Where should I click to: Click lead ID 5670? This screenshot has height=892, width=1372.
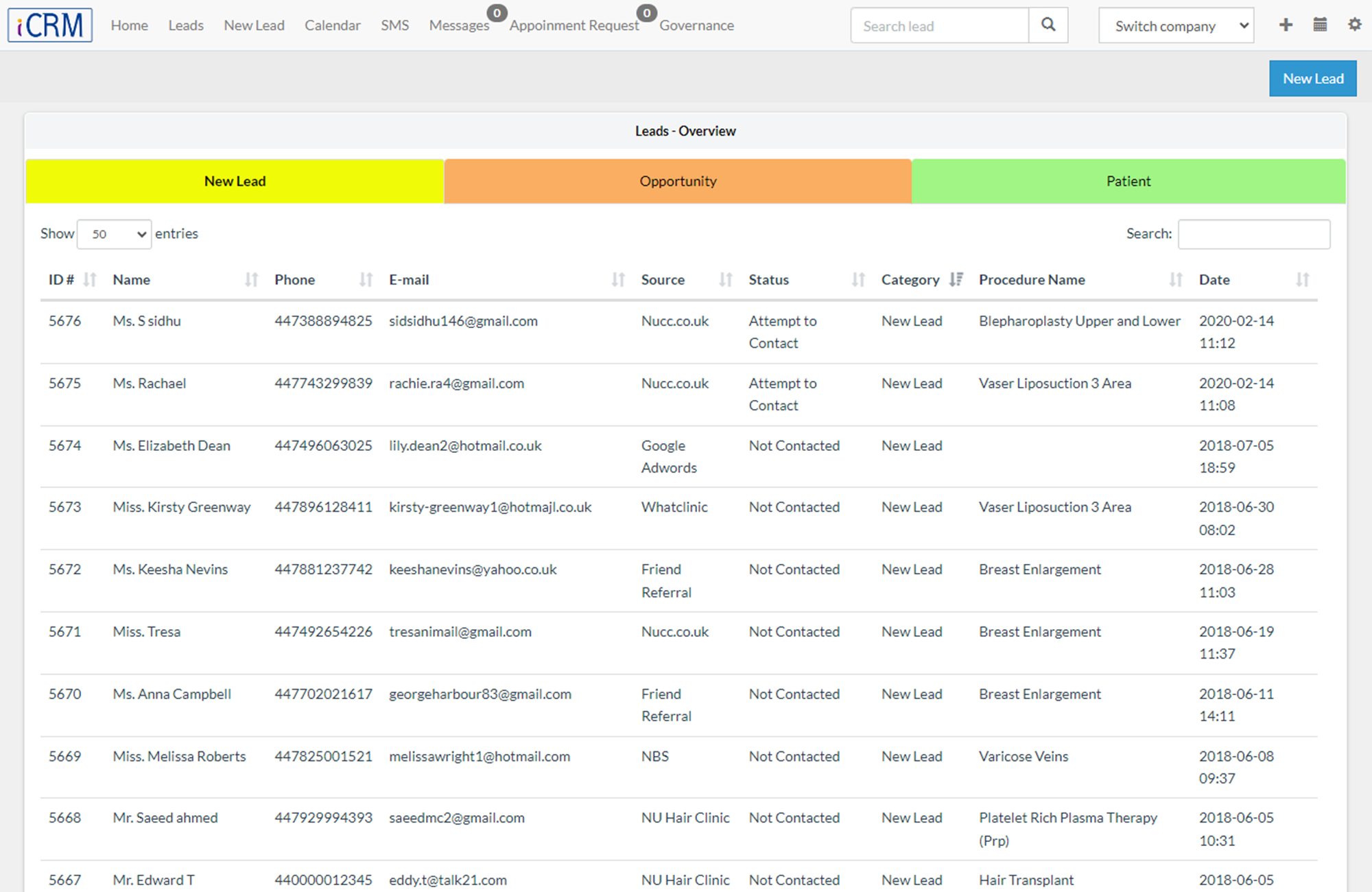click(x=64, y=694)
